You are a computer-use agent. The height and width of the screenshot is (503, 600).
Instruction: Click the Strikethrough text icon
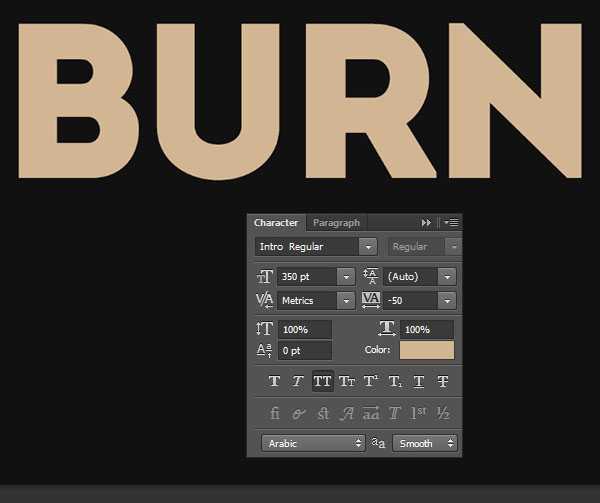click(x=443, y=381)
